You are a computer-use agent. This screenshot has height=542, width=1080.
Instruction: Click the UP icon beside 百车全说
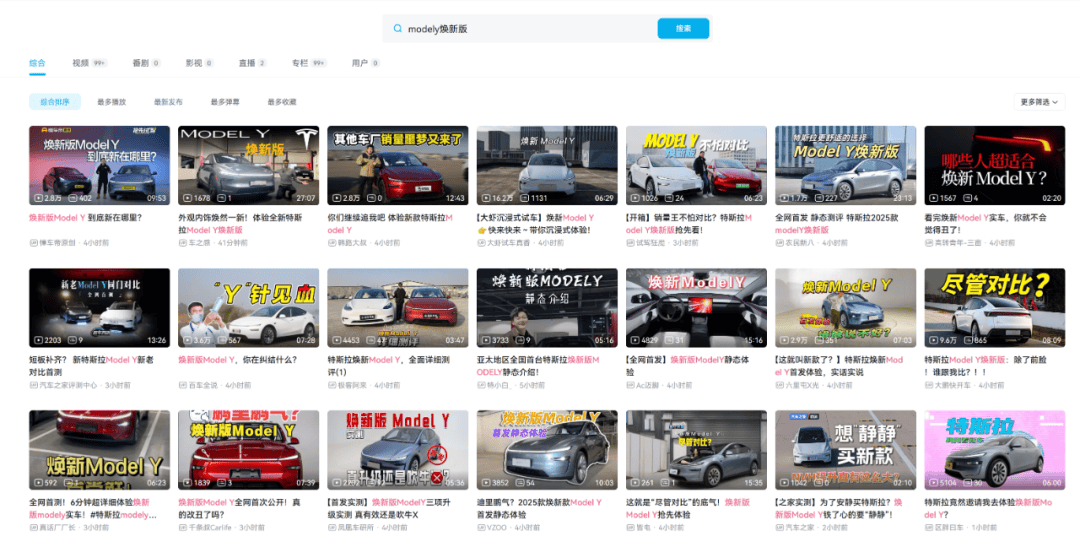(x=182, y=386)
